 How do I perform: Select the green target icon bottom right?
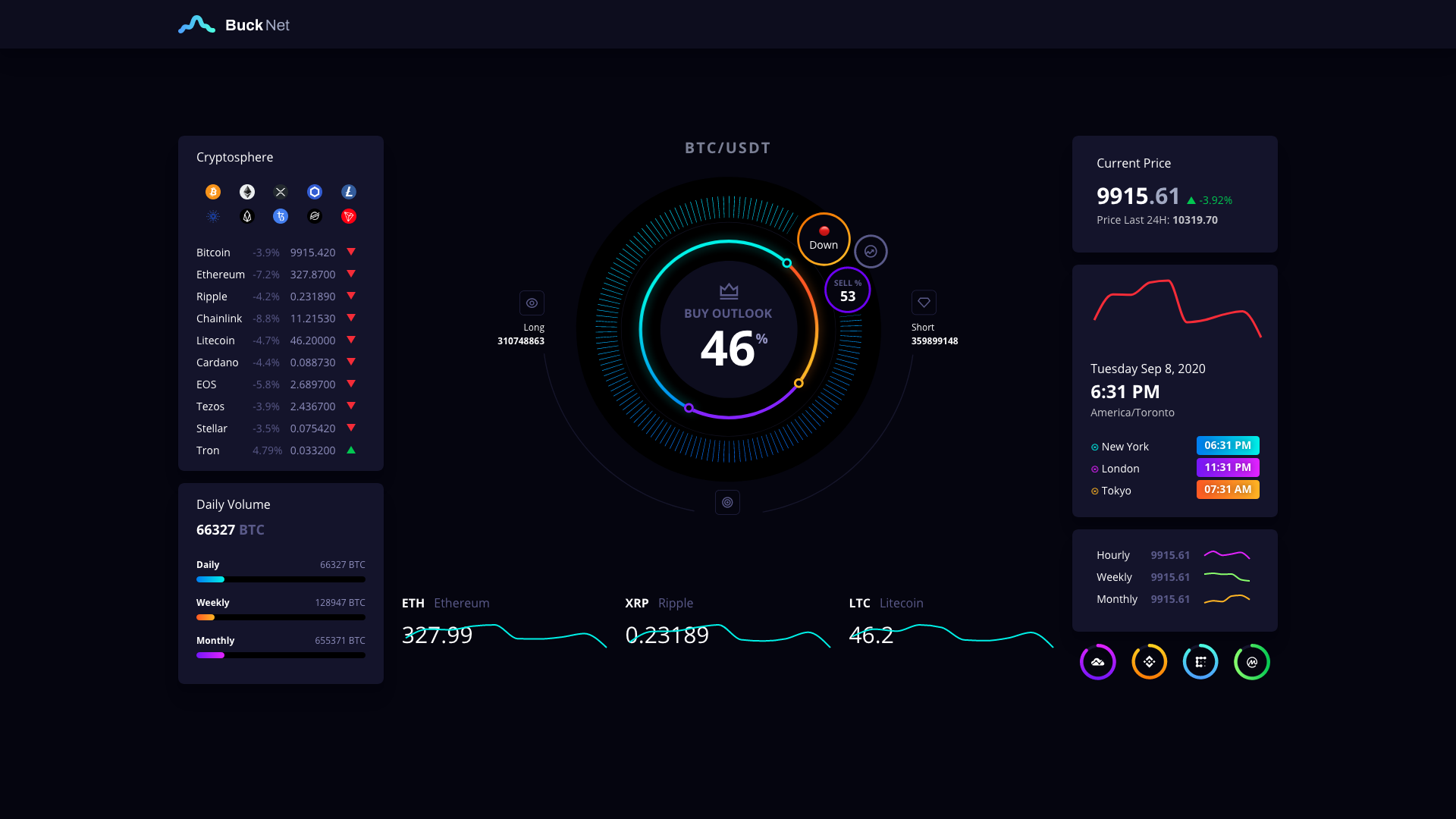[1252, 661]
